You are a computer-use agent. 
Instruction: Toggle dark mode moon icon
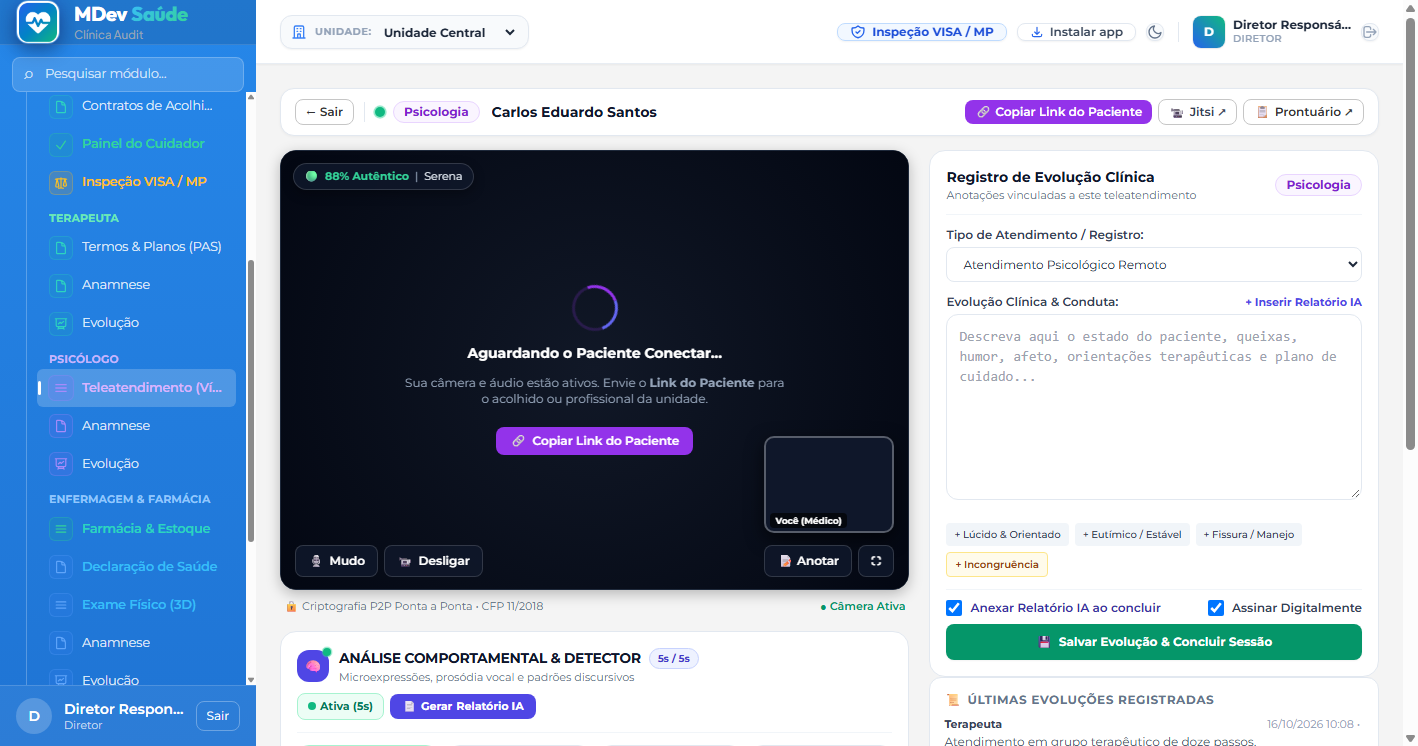tap(1155, 32)
